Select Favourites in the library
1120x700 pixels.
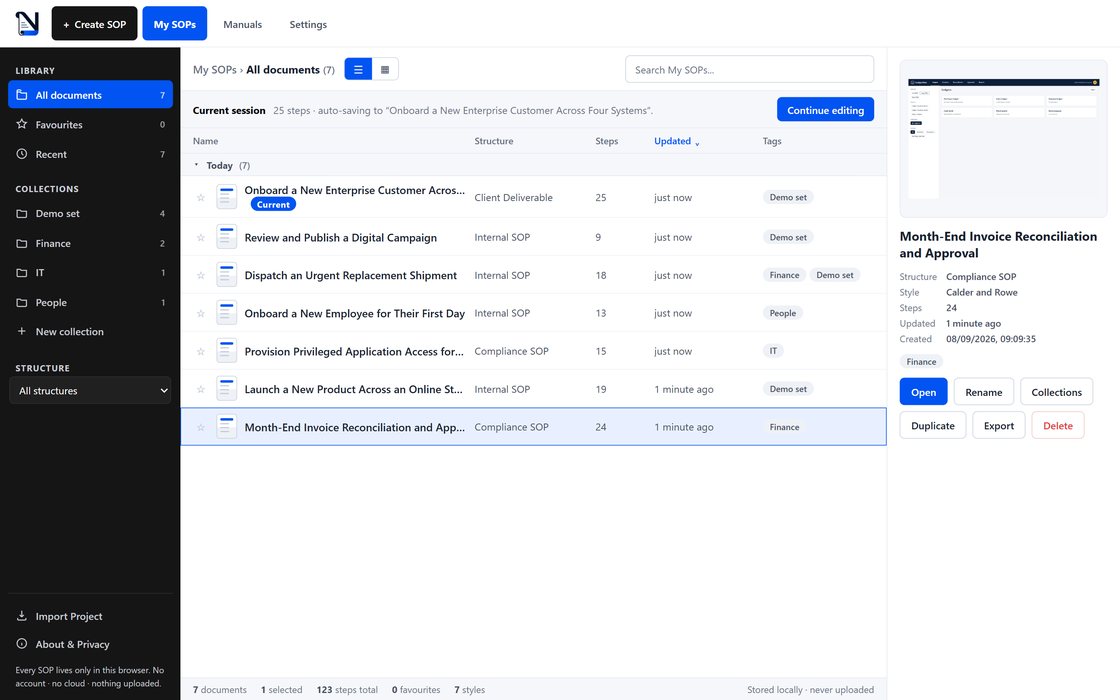[90, 124]
